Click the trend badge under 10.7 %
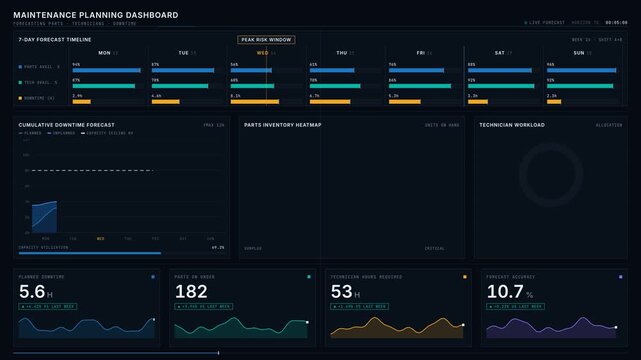 point(515,306)
